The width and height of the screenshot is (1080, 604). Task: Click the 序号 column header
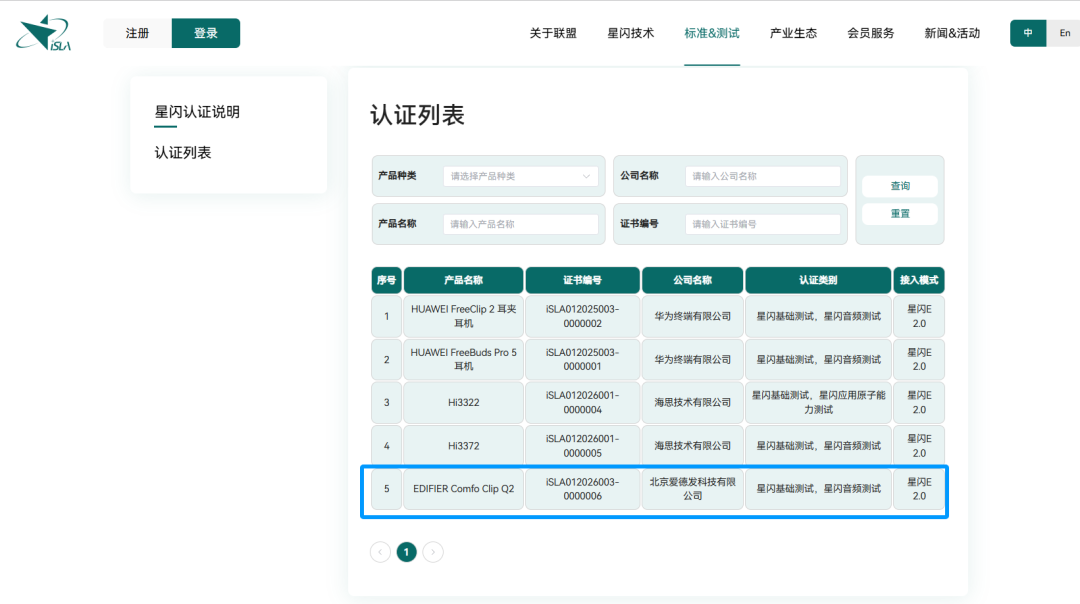pyautogui.click(x=386, y=280)
